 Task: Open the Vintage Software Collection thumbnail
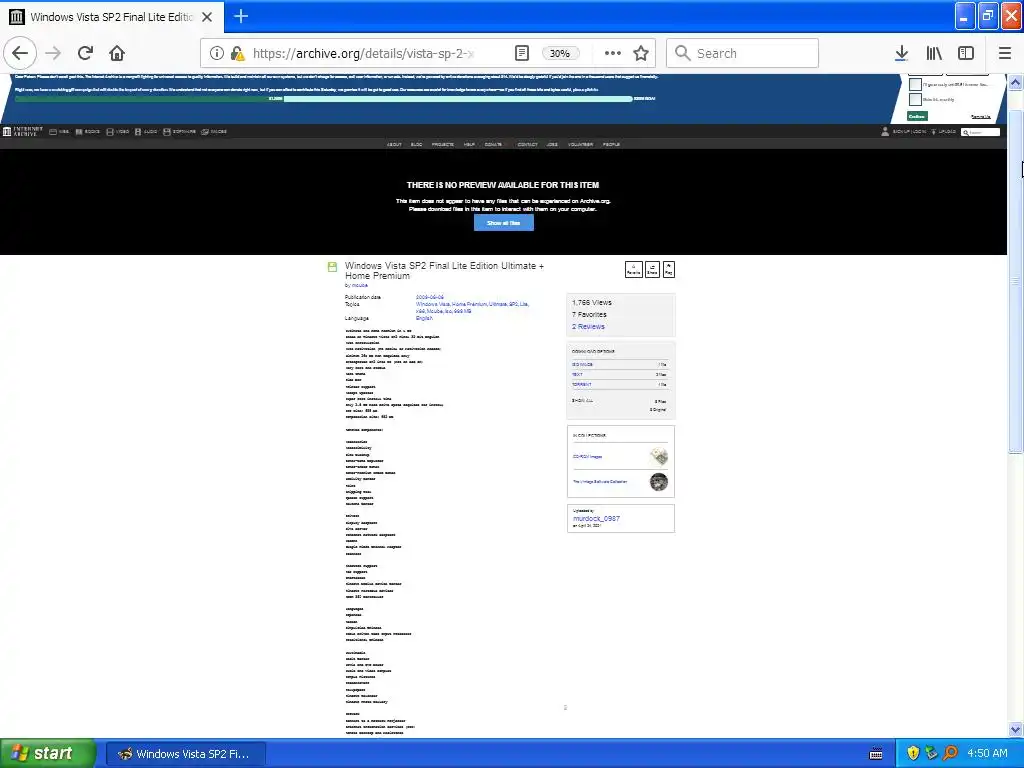pyautogui.click(x=659, y=482)
